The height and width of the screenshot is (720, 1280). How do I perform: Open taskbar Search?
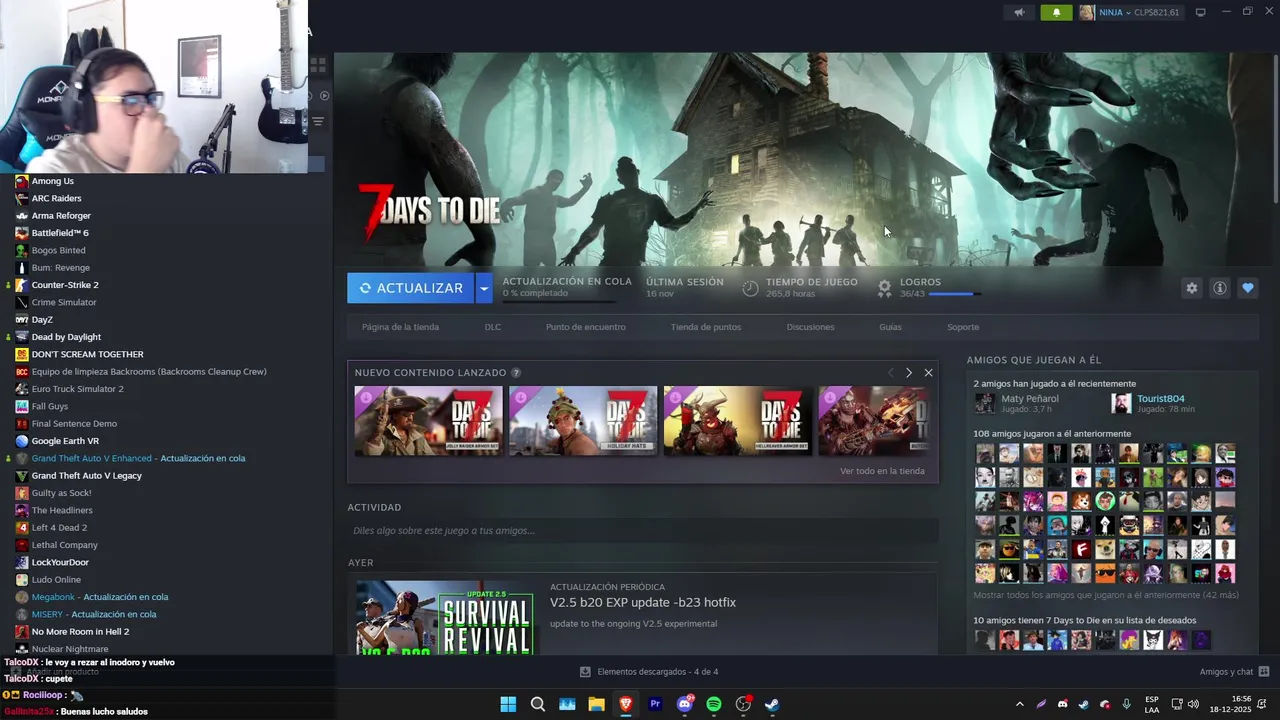537,704
